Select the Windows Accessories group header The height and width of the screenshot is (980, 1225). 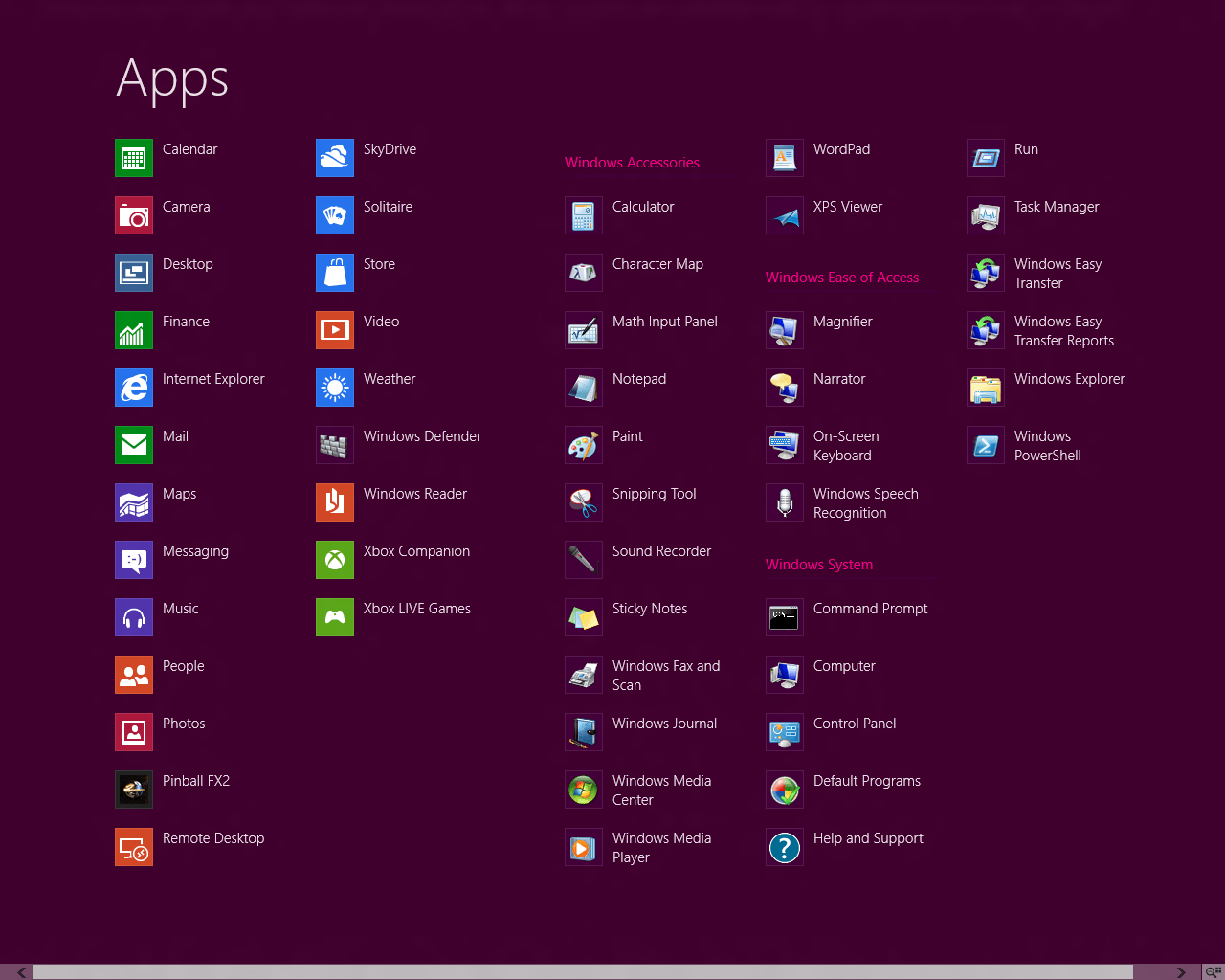[x=632, y=163]
